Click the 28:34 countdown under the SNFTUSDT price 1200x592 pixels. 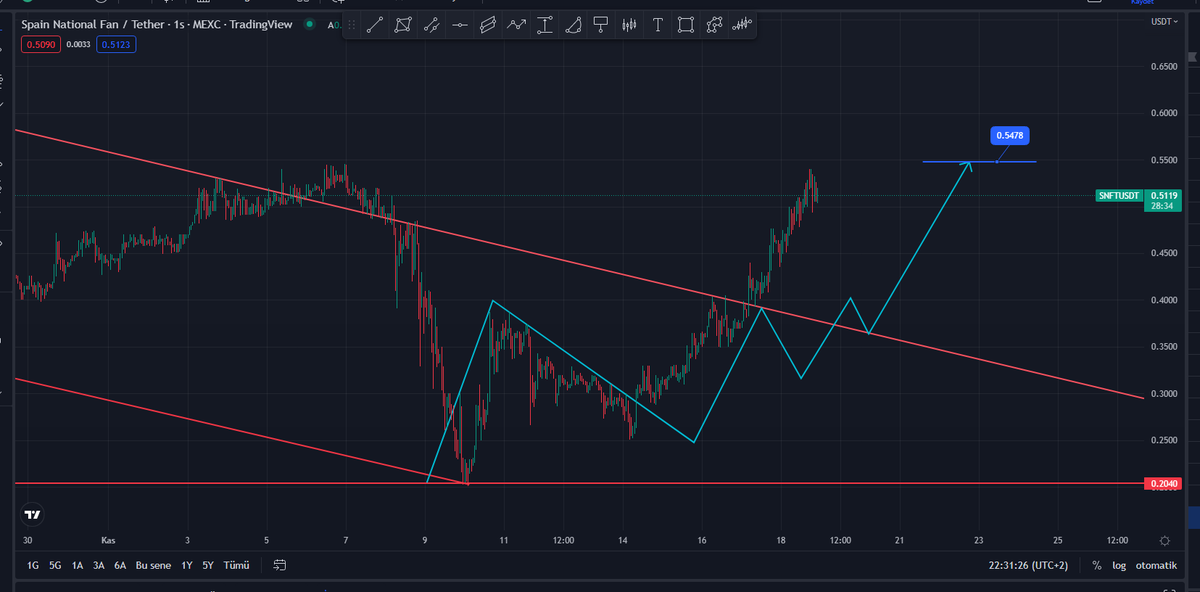point(1162,206)
